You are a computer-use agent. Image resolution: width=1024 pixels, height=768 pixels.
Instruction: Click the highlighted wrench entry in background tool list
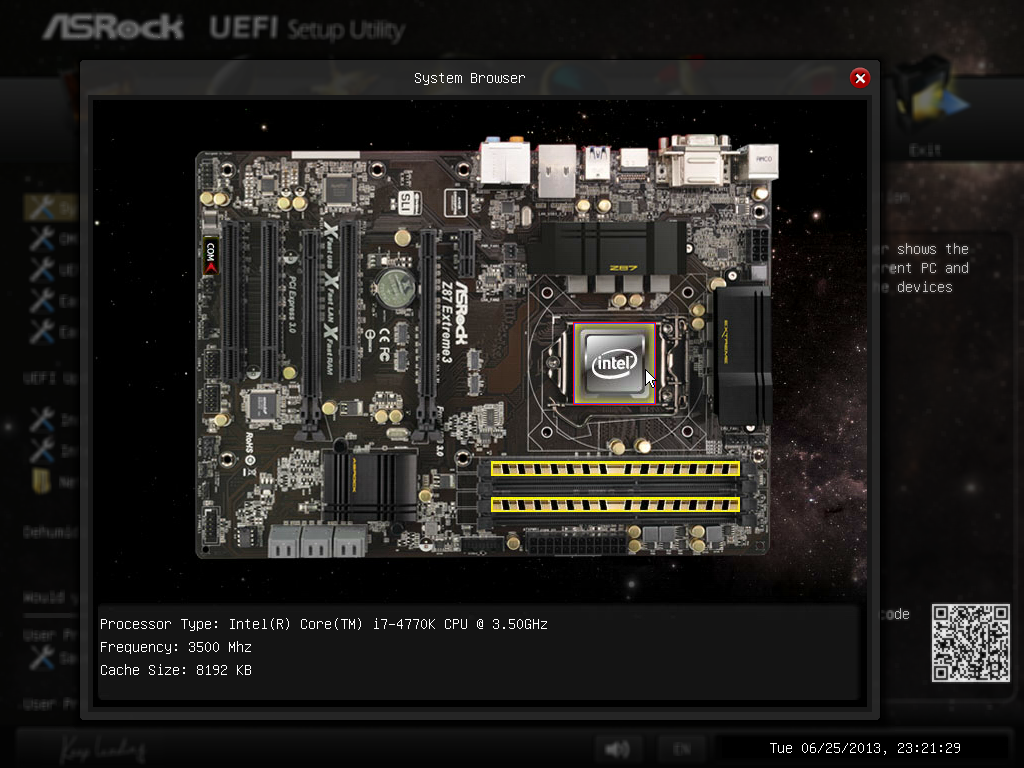pos(51,208)
